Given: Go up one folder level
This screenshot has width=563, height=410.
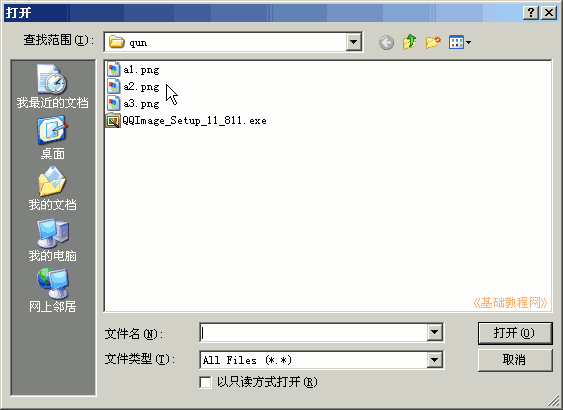Looking at the screenshot, I should click(x=409, y=42).
